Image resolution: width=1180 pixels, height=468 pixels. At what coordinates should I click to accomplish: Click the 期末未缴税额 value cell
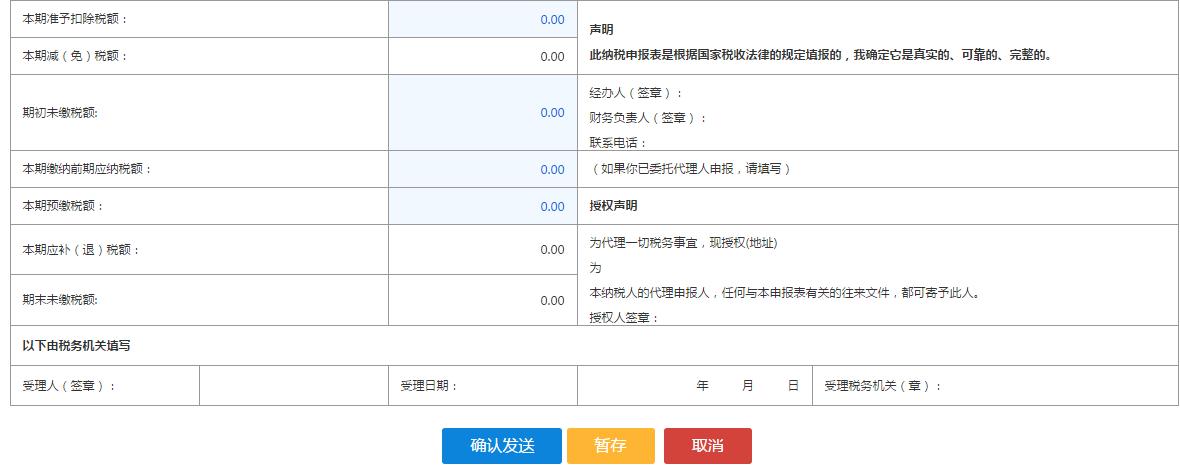click(x=483, y=301)
